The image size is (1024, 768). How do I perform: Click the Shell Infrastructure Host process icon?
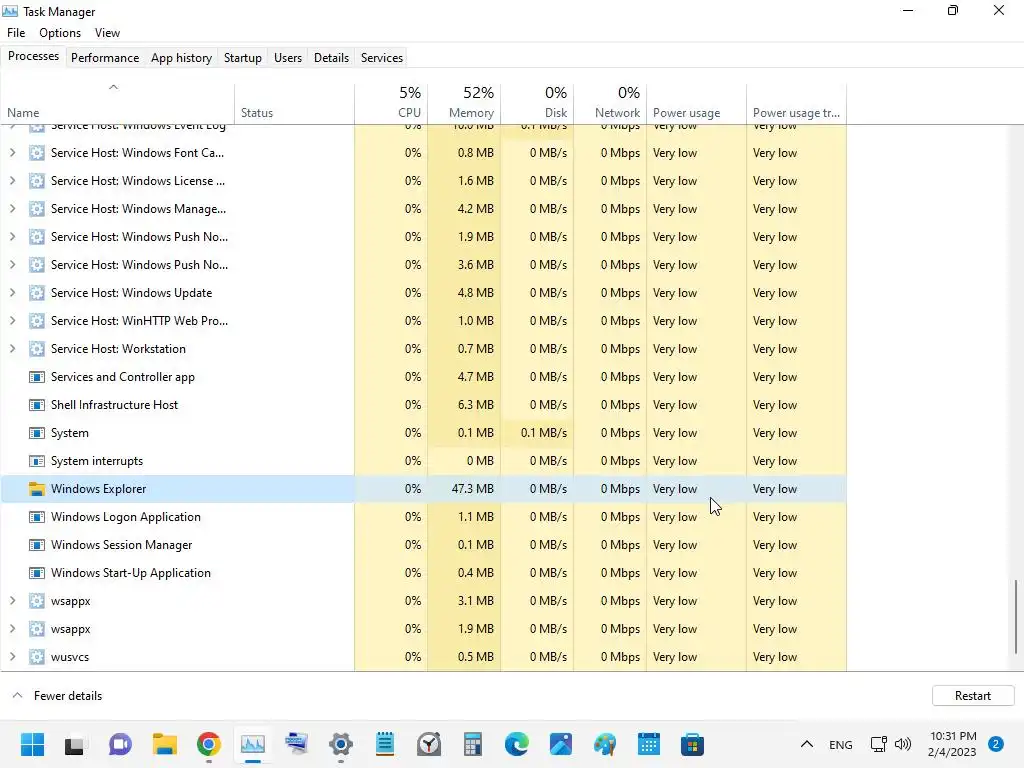37,405
